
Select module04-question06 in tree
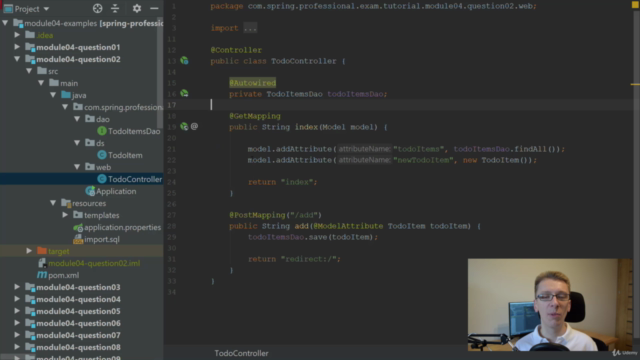[78, 323]
